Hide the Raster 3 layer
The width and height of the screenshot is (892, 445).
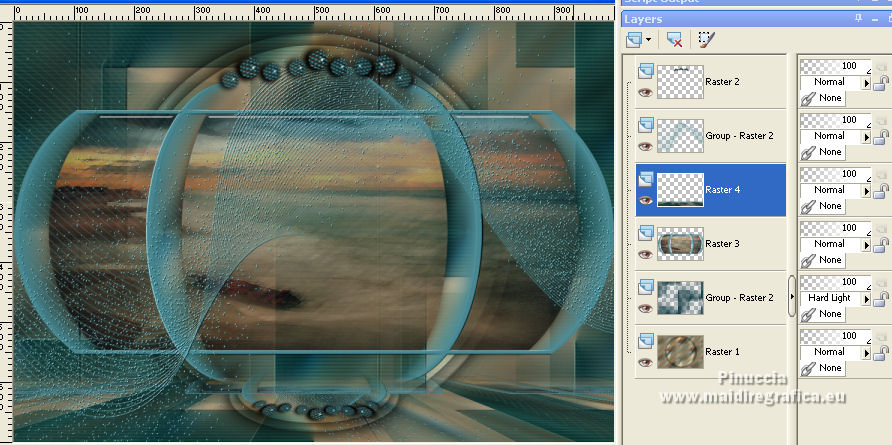(x=645, y=254)
